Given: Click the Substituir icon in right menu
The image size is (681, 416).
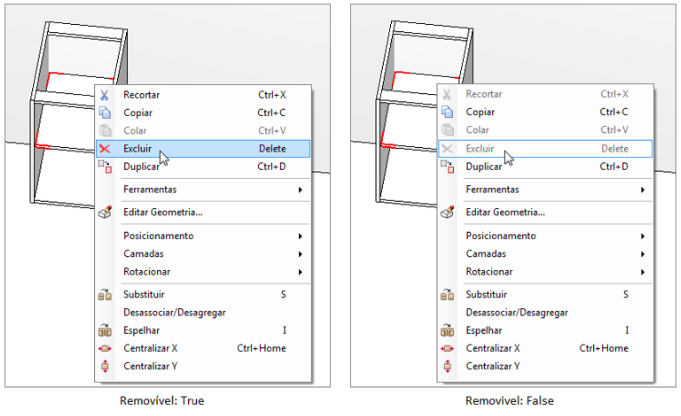Looking at the screenshot, I should 447,294.
